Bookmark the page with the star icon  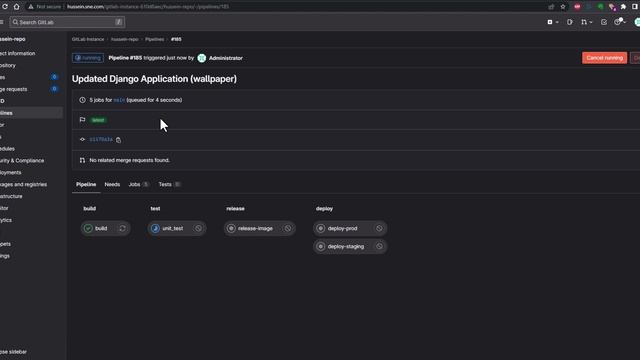[x=563, y=7]
